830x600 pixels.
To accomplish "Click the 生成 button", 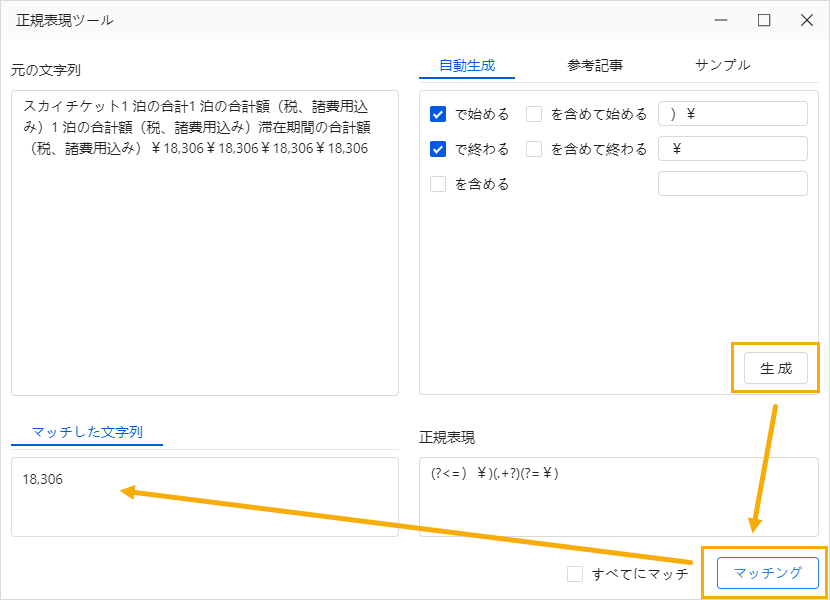I will 775,368.
